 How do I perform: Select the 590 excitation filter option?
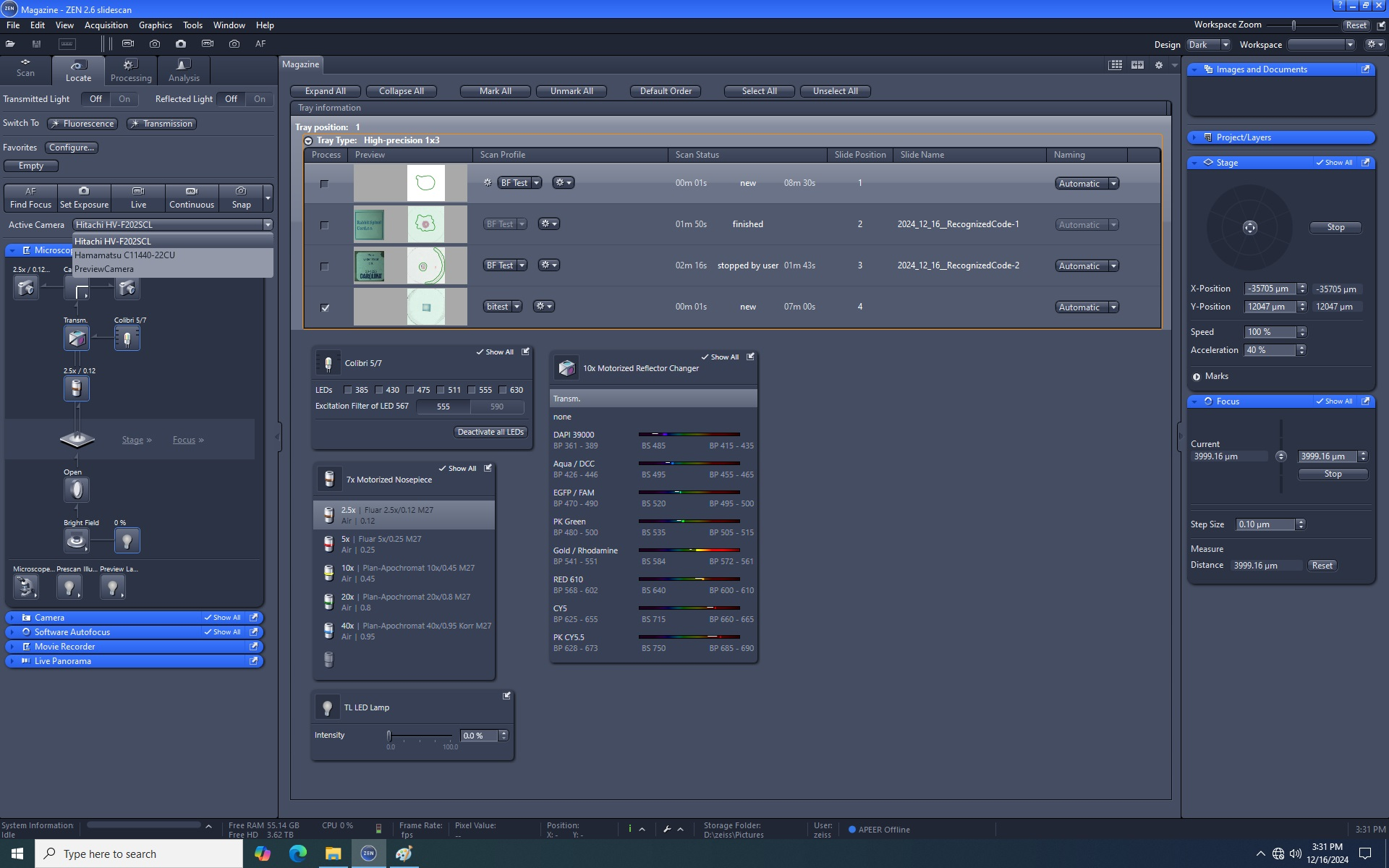point(497,407)
